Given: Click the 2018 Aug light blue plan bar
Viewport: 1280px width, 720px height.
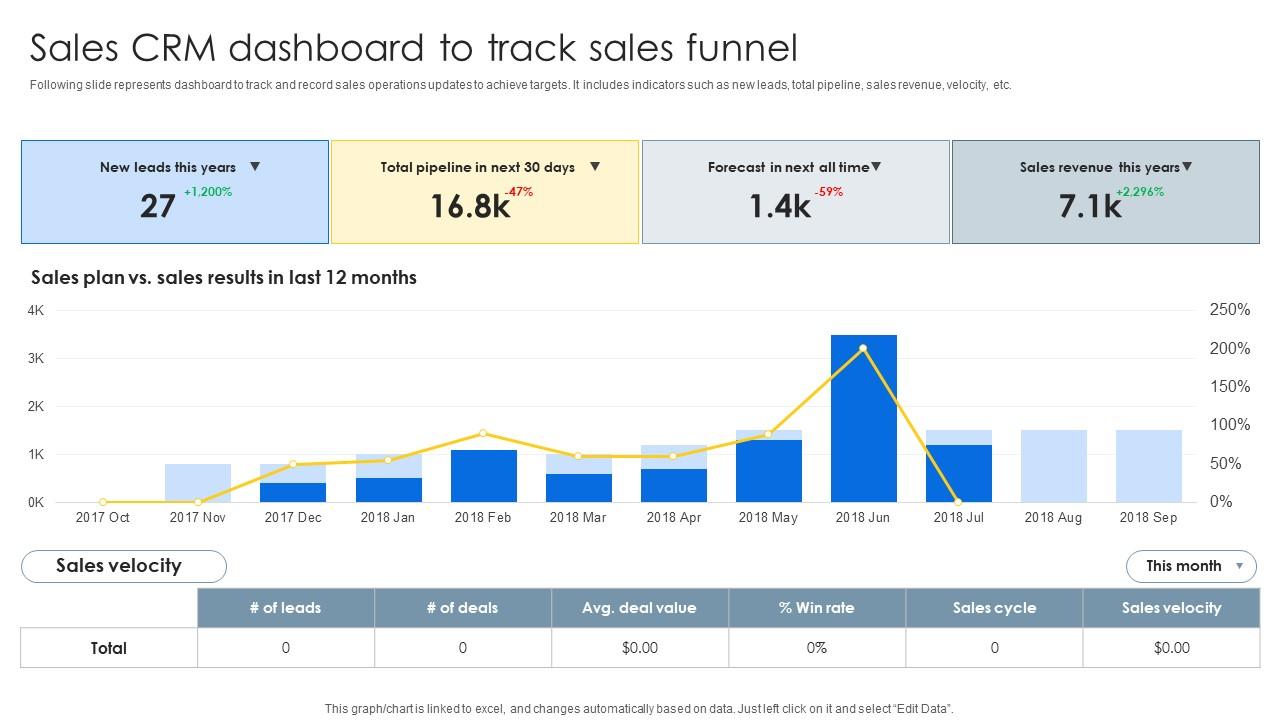Looking at the screenshot, I should (x=1053, y=466).
